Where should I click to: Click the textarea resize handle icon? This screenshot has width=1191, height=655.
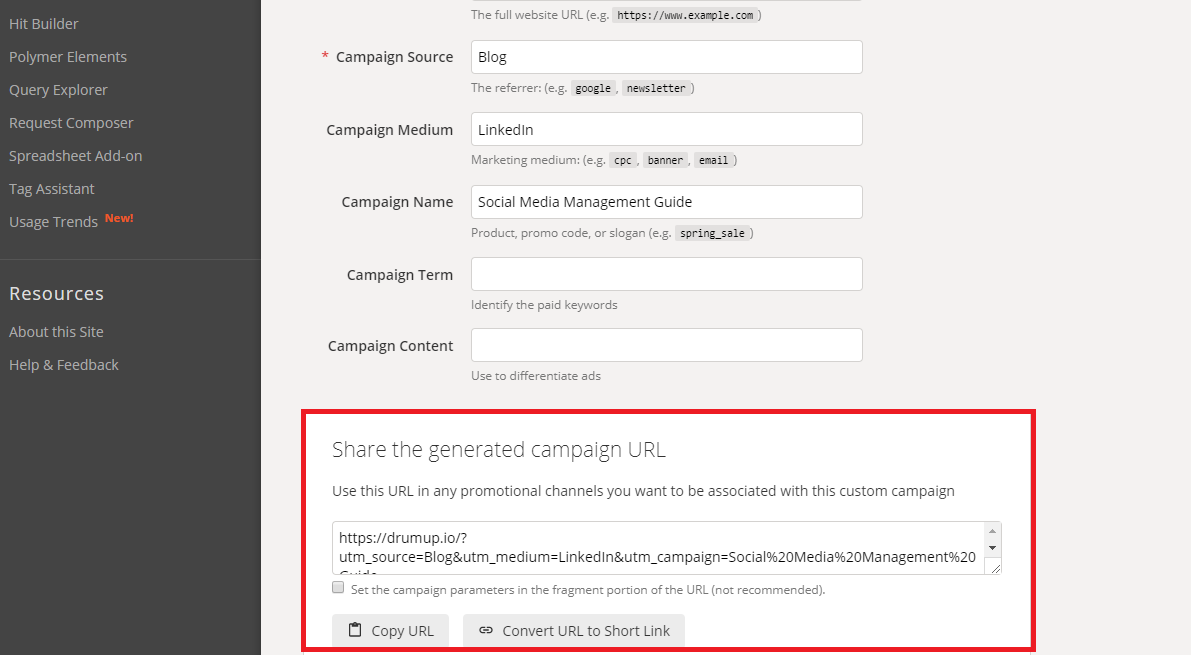point(995,568)
